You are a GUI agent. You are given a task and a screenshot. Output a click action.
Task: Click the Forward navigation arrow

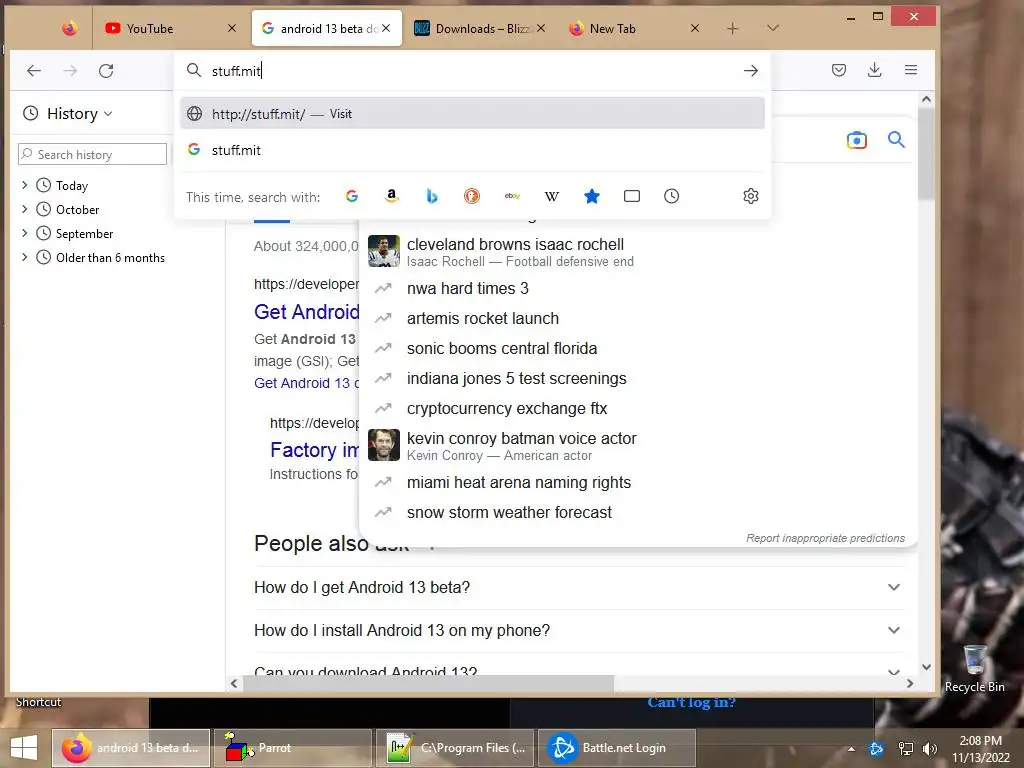pyautogui.click(x=70, y=71)
